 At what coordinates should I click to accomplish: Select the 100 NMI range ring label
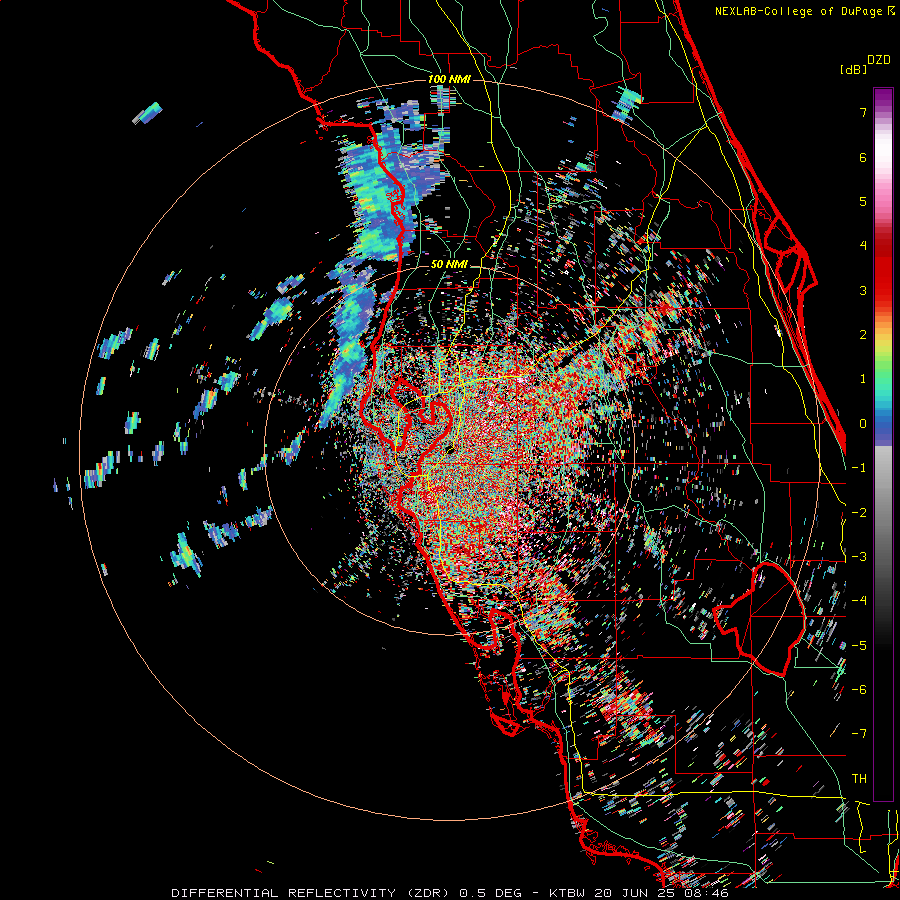coord(449,79)
